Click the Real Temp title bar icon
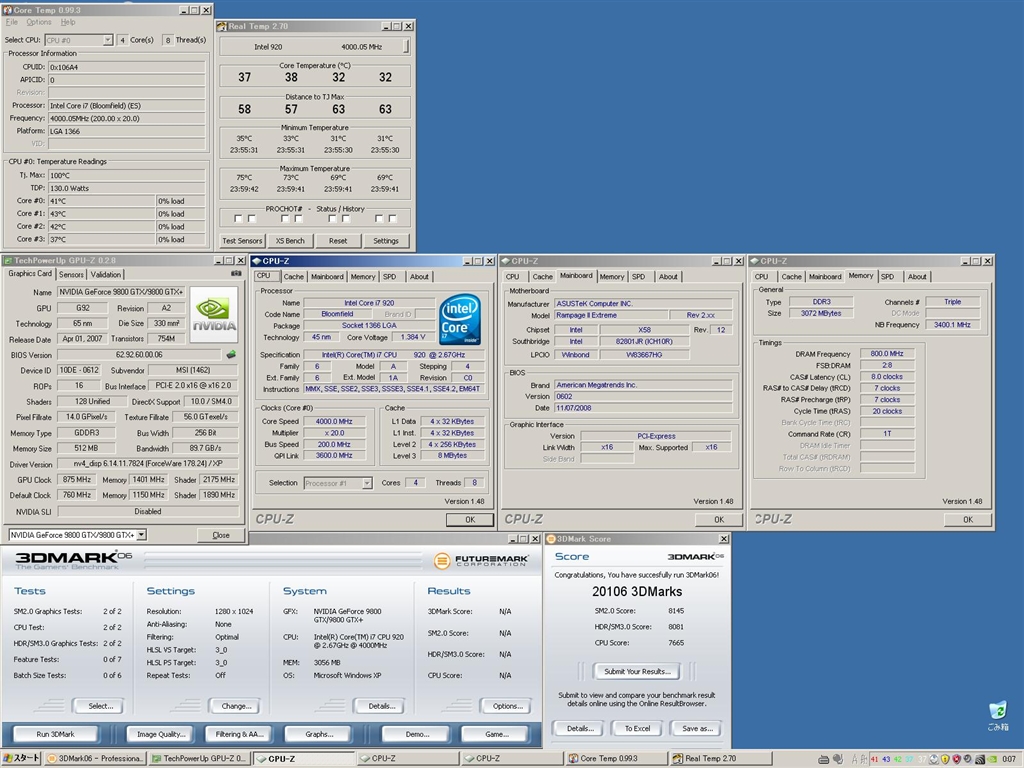Image resolution: width=1024 pixels, height=768 pixels. click(222, 26)
